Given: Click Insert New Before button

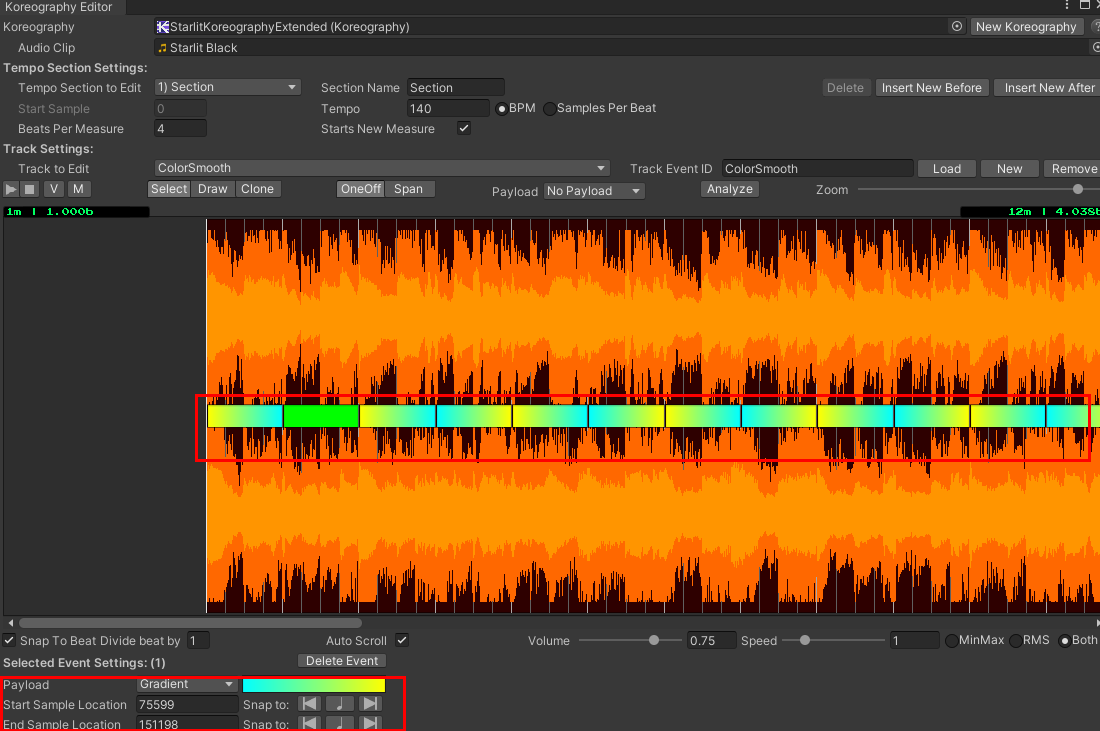Looking at the screenshot, I should click(932, 88).
